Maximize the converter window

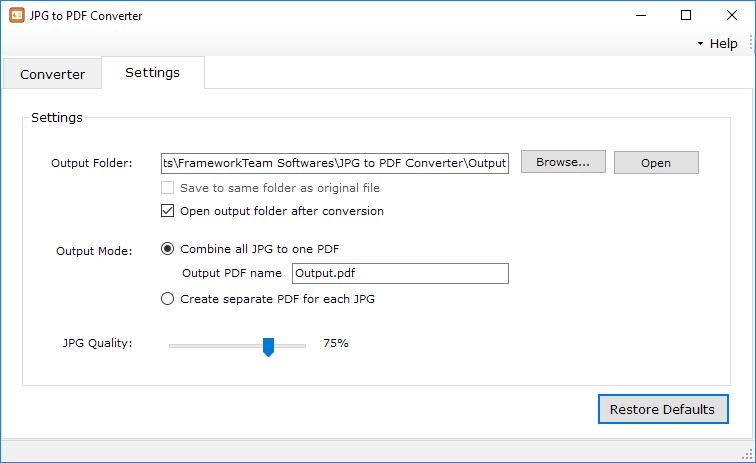[x=686, y=15]
